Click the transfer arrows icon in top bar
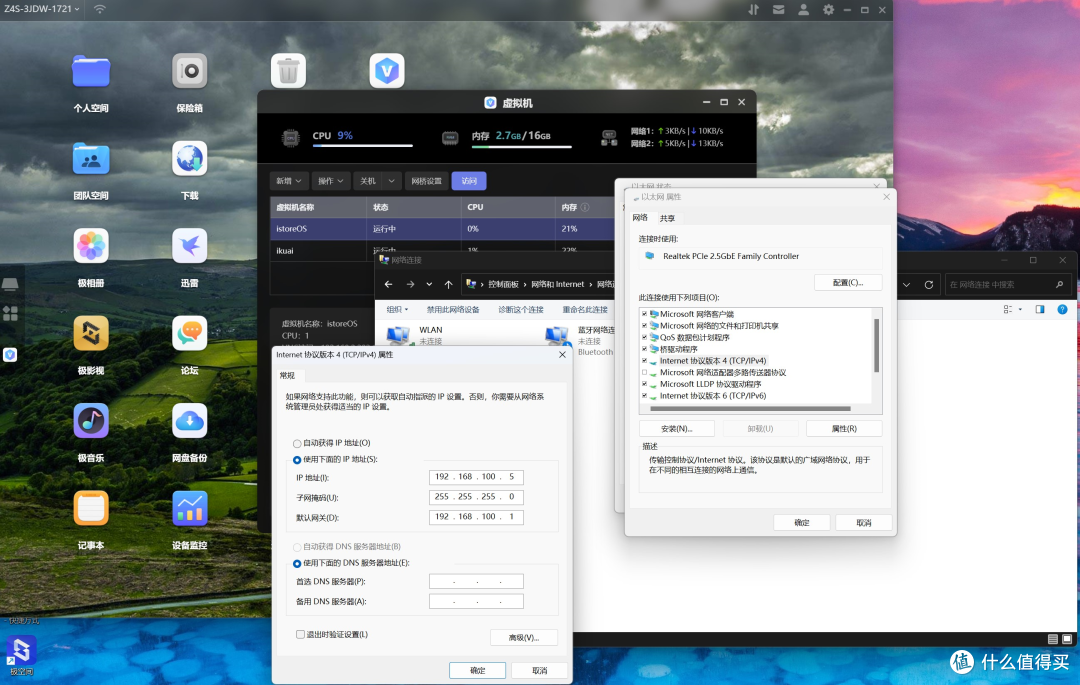This screenshot has width=1080, height=685. pos(754,10)
